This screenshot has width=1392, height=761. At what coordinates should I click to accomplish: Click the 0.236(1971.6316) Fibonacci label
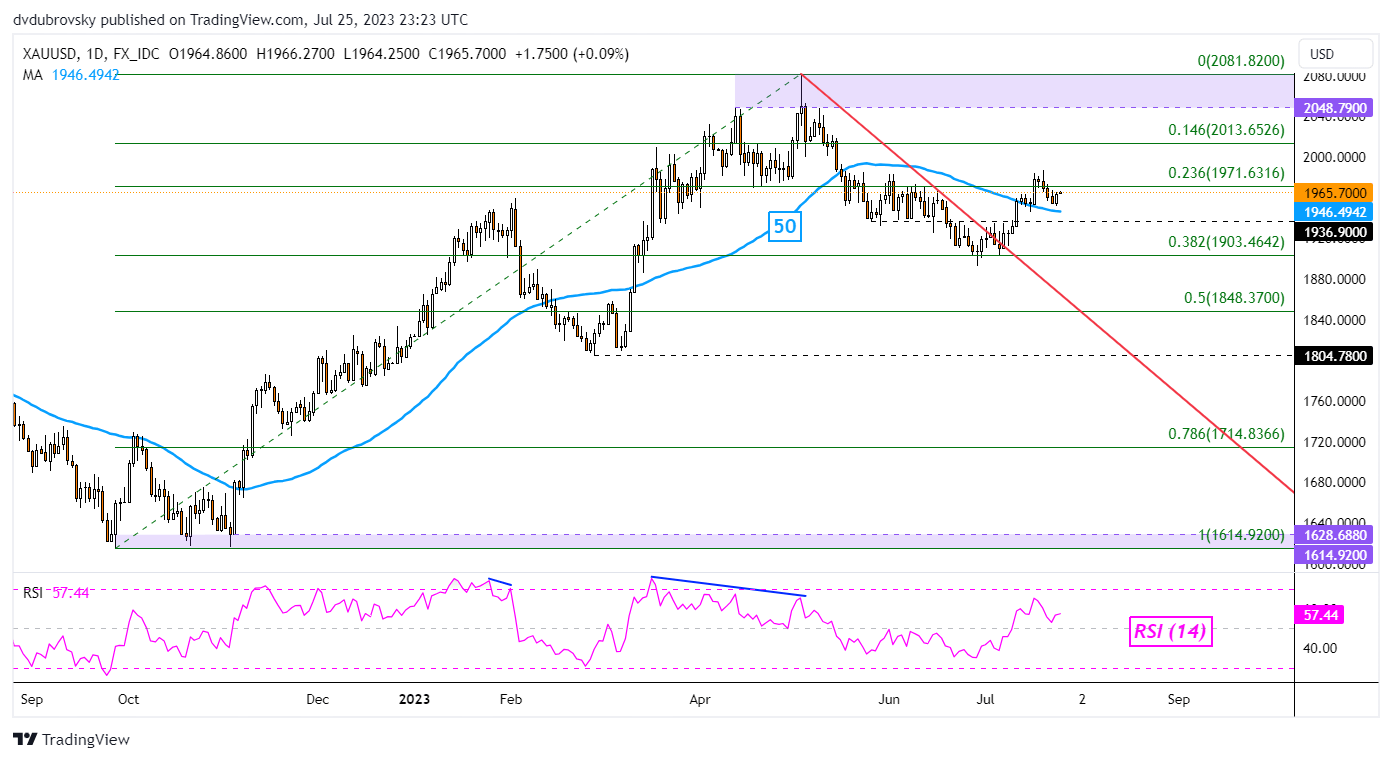point(1226,173)
